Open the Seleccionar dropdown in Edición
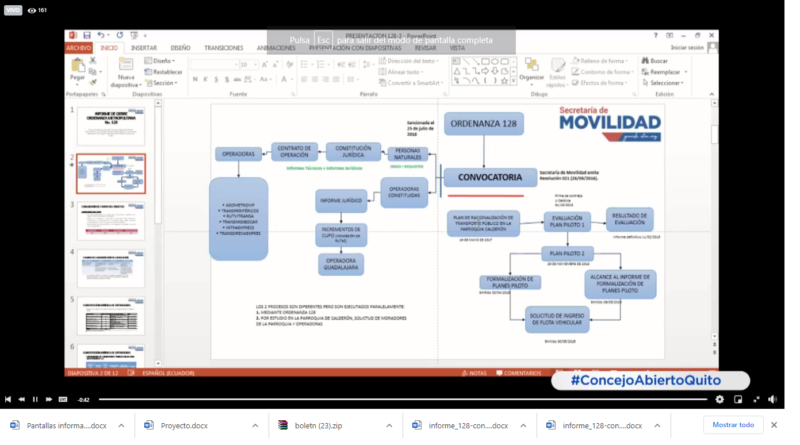This screenshot has width=800, height=445. 665,83
